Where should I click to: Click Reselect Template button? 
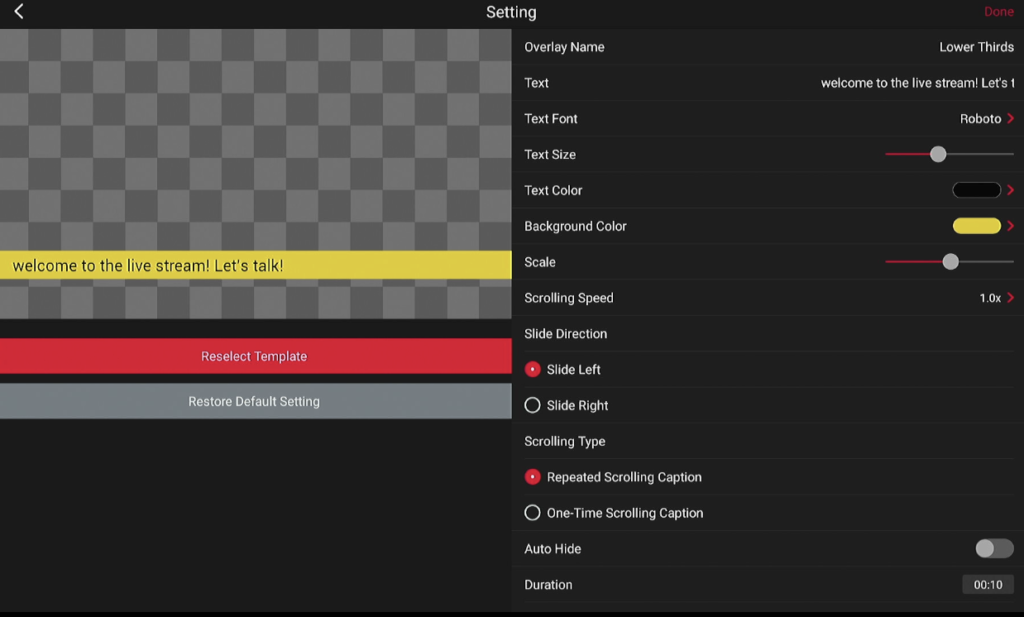255,356
